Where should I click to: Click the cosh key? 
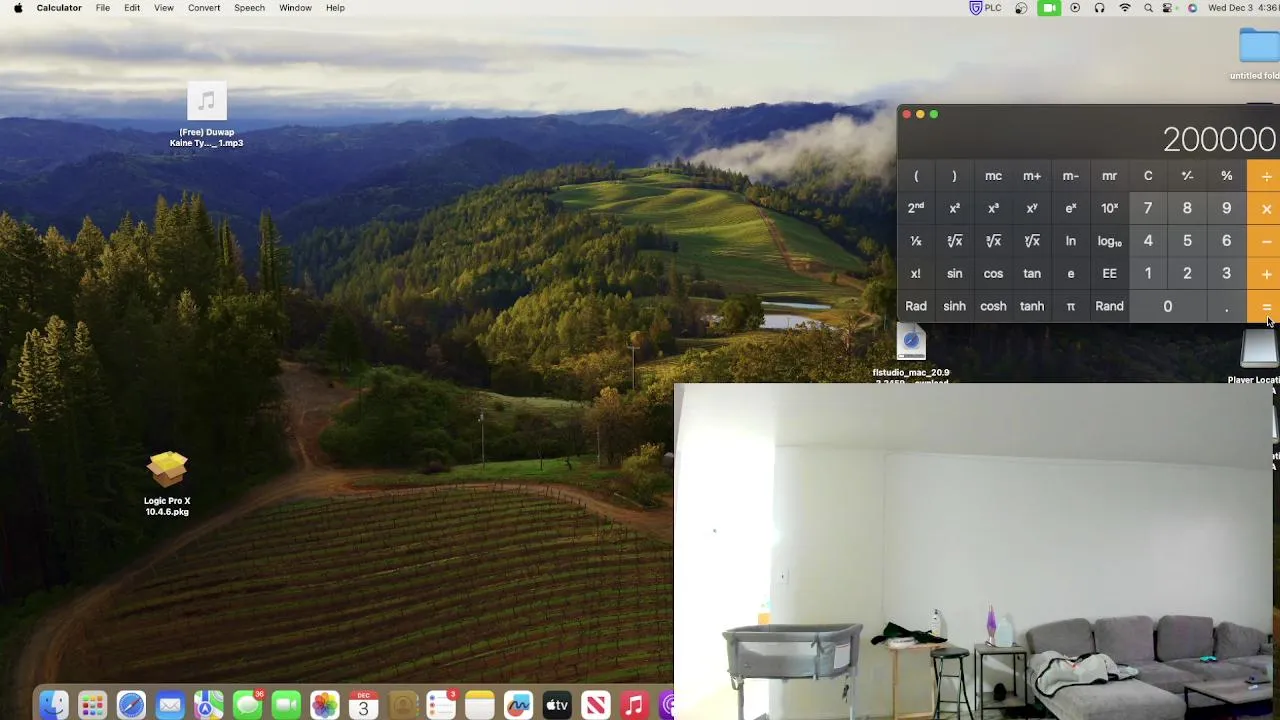click(x=993, y=307)
